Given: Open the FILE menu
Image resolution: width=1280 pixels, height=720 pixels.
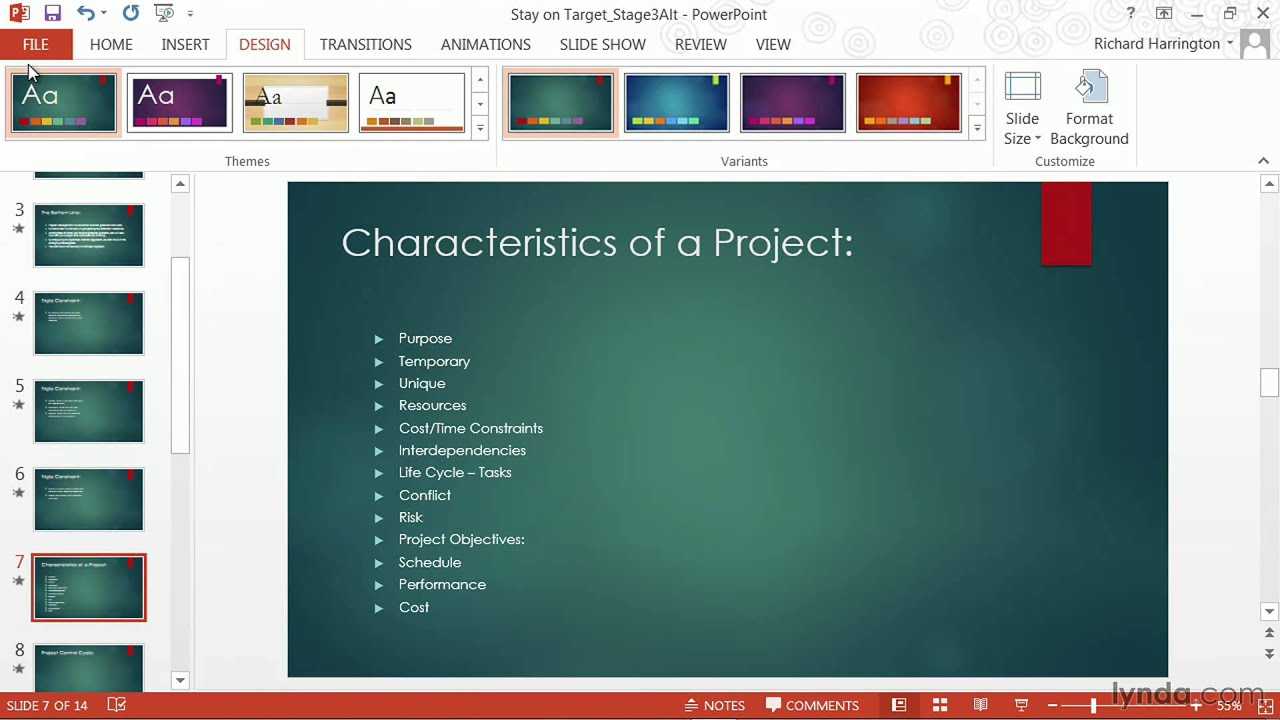Looking at the screenshot, I should [35, 44].
